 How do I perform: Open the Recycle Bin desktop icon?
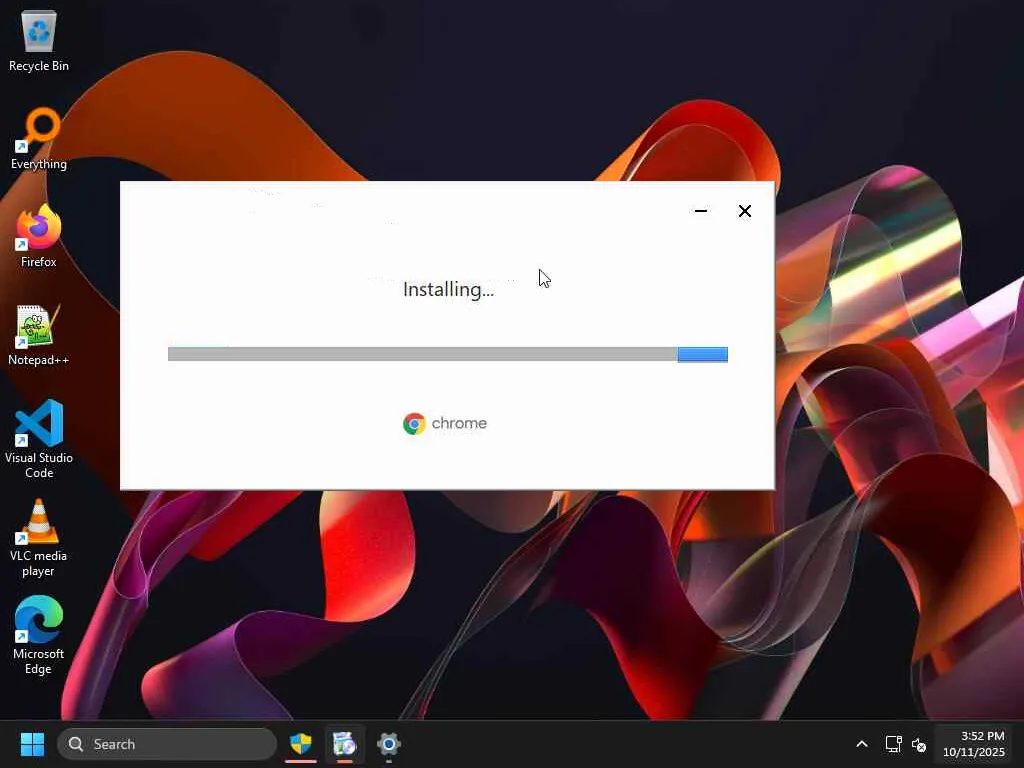coord(39,41)
